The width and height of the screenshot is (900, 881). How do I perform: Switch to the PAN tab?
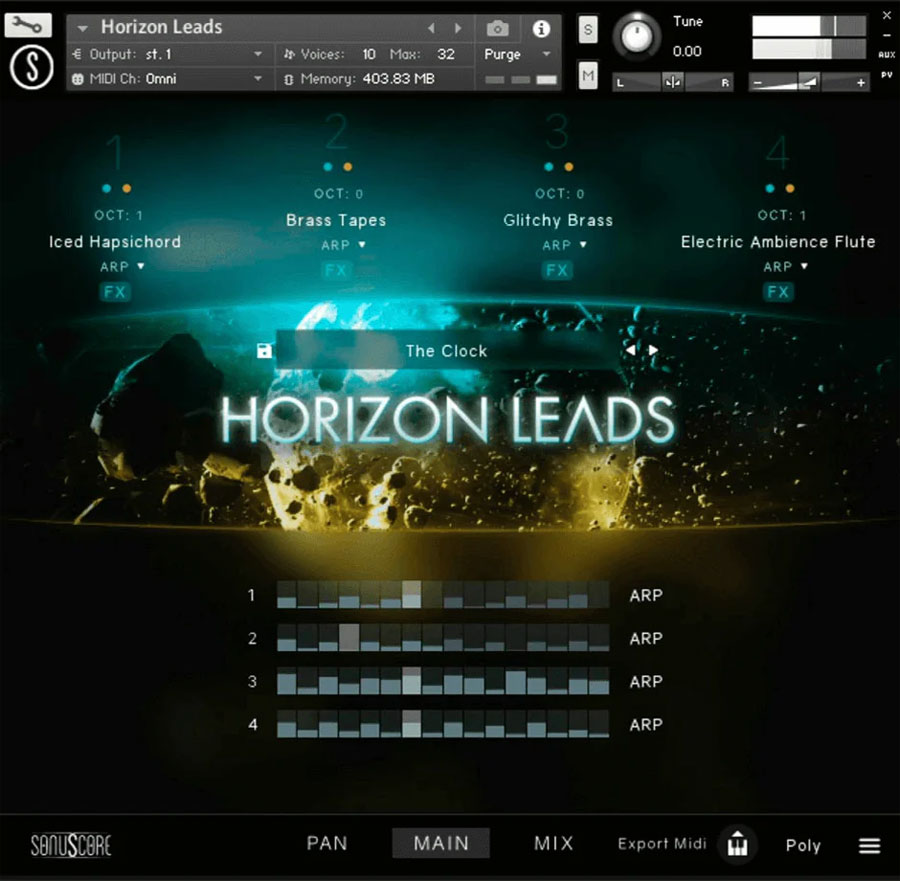(327, 843)
